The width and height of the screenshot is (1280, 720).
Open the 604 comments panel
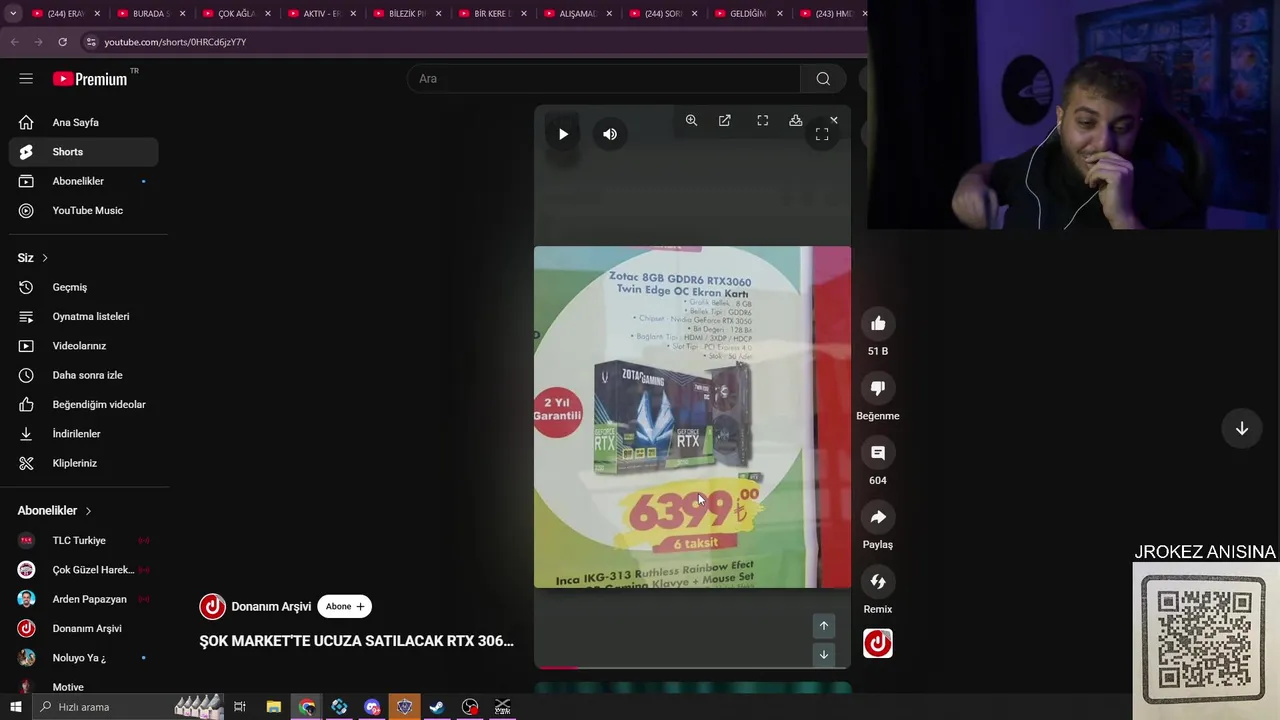(878, 453)
